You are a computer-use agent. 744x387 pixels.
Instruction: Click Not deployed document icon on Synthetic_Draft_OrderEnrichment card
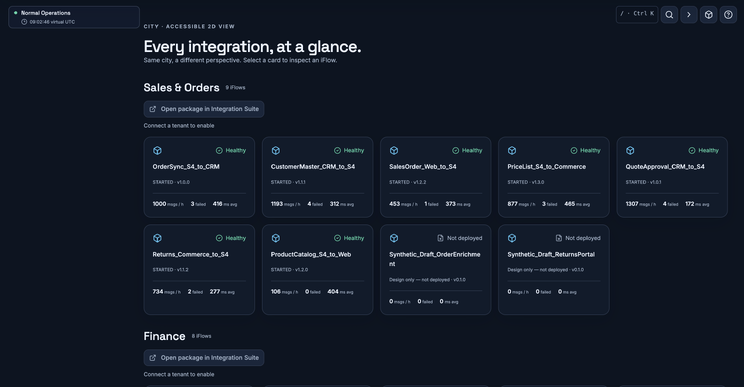coord(440,238)
